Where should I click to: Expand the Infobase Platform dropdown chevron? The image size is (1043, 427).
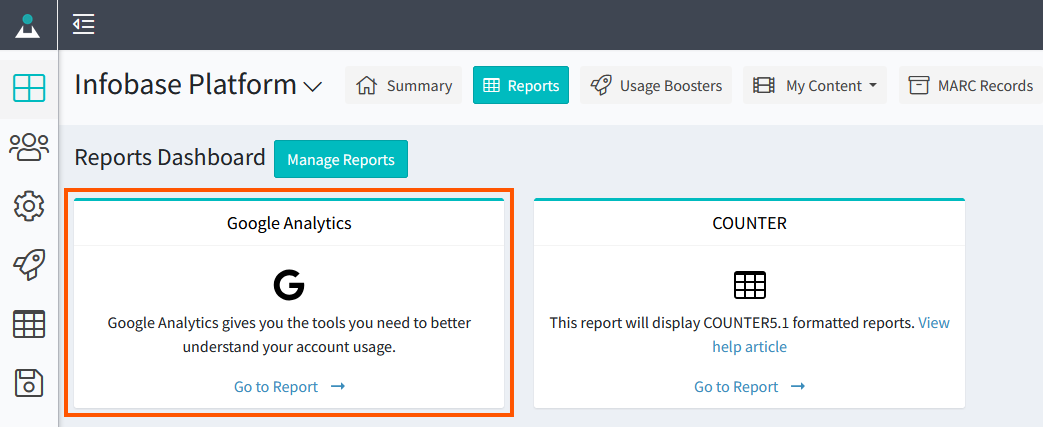[313, 86]
